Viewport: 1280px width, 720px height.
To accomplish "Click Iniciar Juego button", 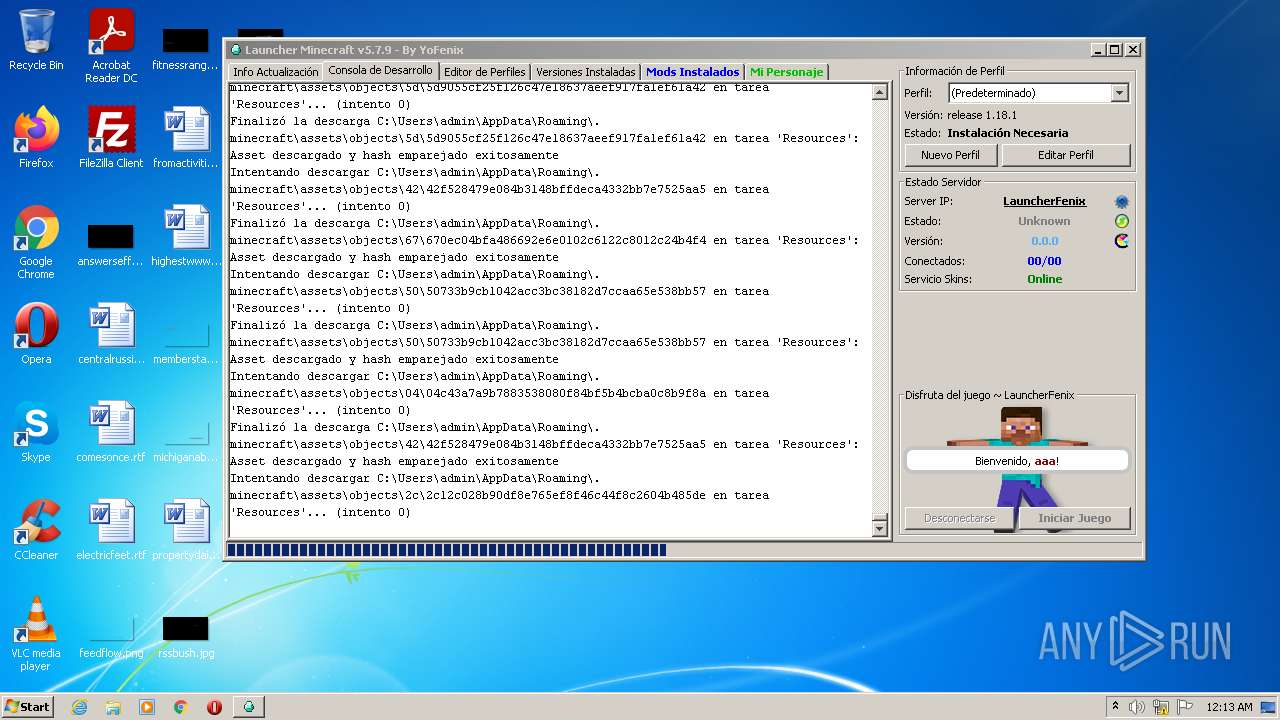I will tap(1074, 518).
